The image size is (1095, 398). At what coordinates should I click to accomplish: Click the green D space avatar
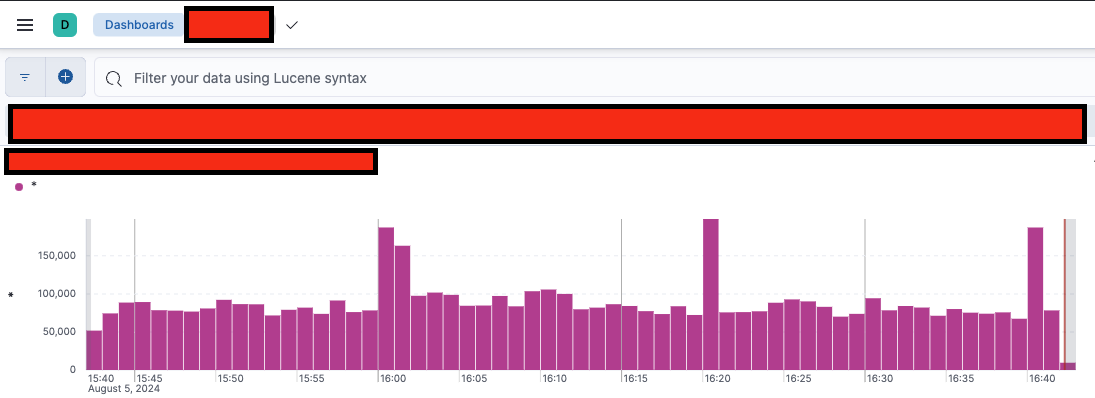(65, 25)
